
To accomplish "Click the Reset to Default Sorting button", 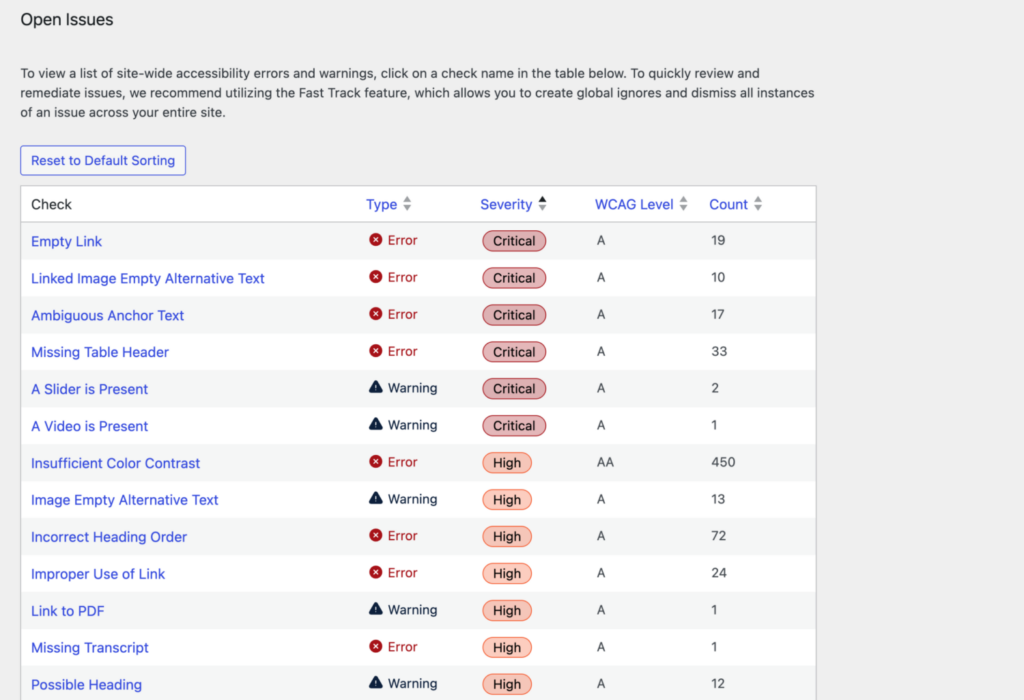I will coord(103,160).
